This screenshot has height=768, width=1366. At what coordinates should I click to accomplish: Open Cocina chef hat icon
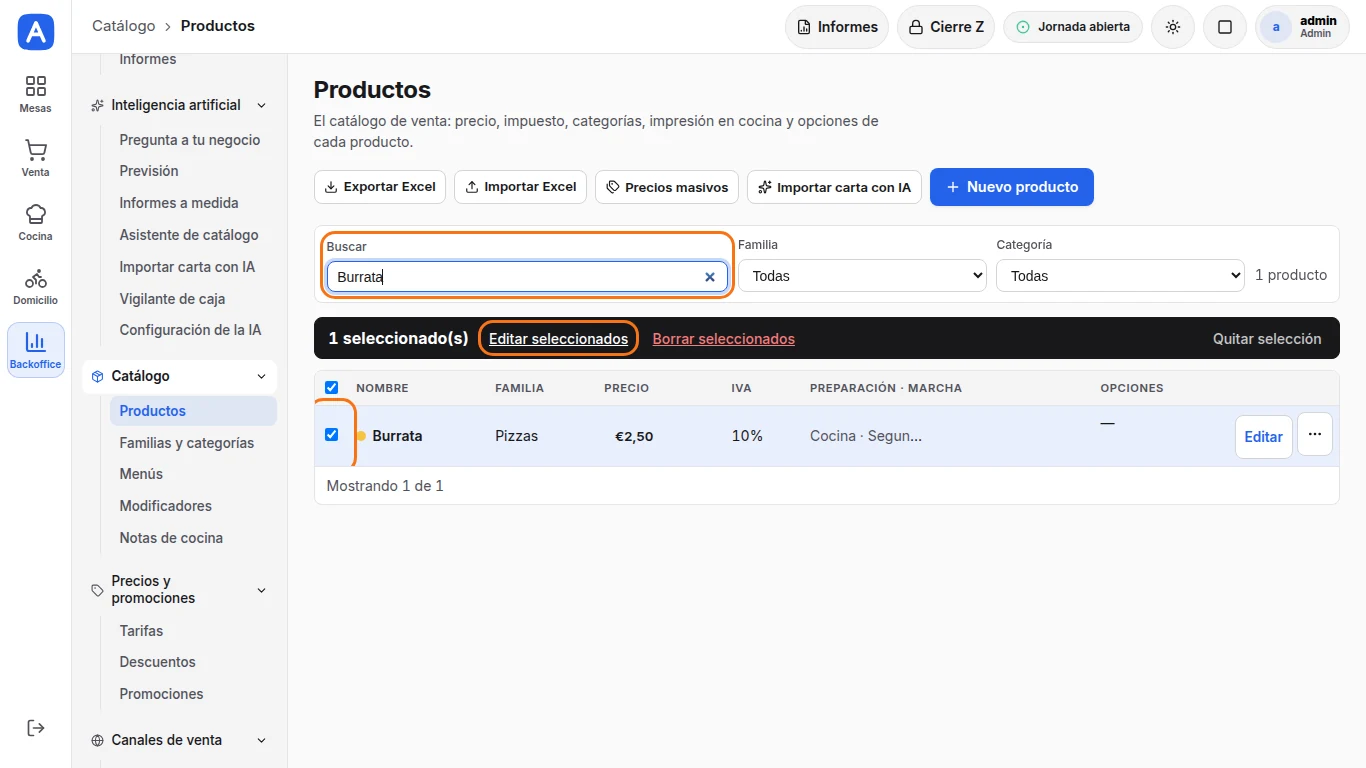[x=36, y=222]
